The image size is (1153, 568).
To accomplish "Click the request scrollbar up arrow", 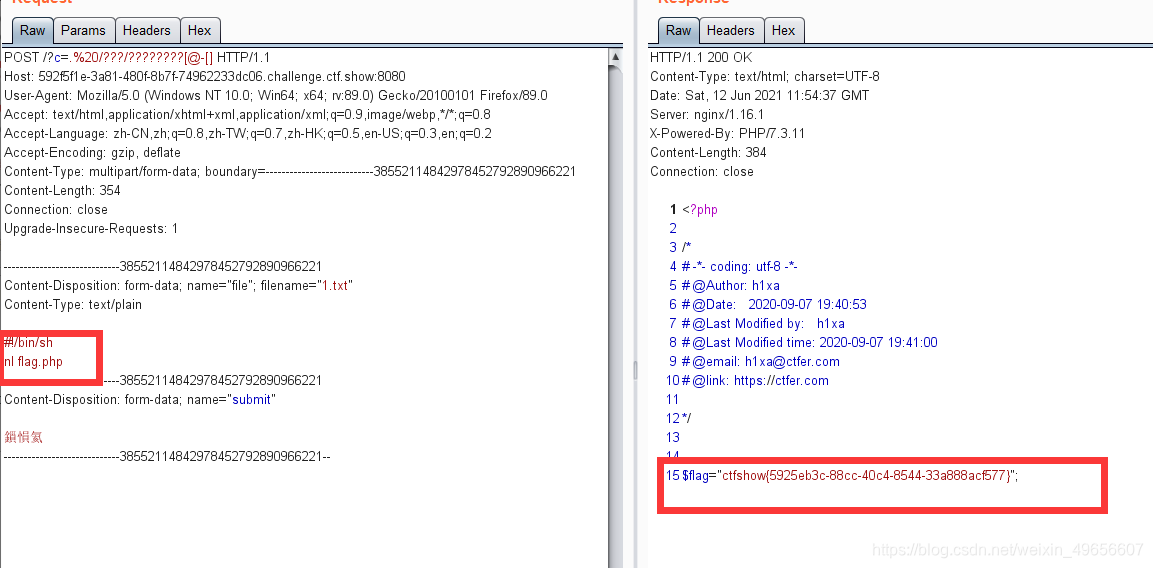I will (x=615, y=57).
